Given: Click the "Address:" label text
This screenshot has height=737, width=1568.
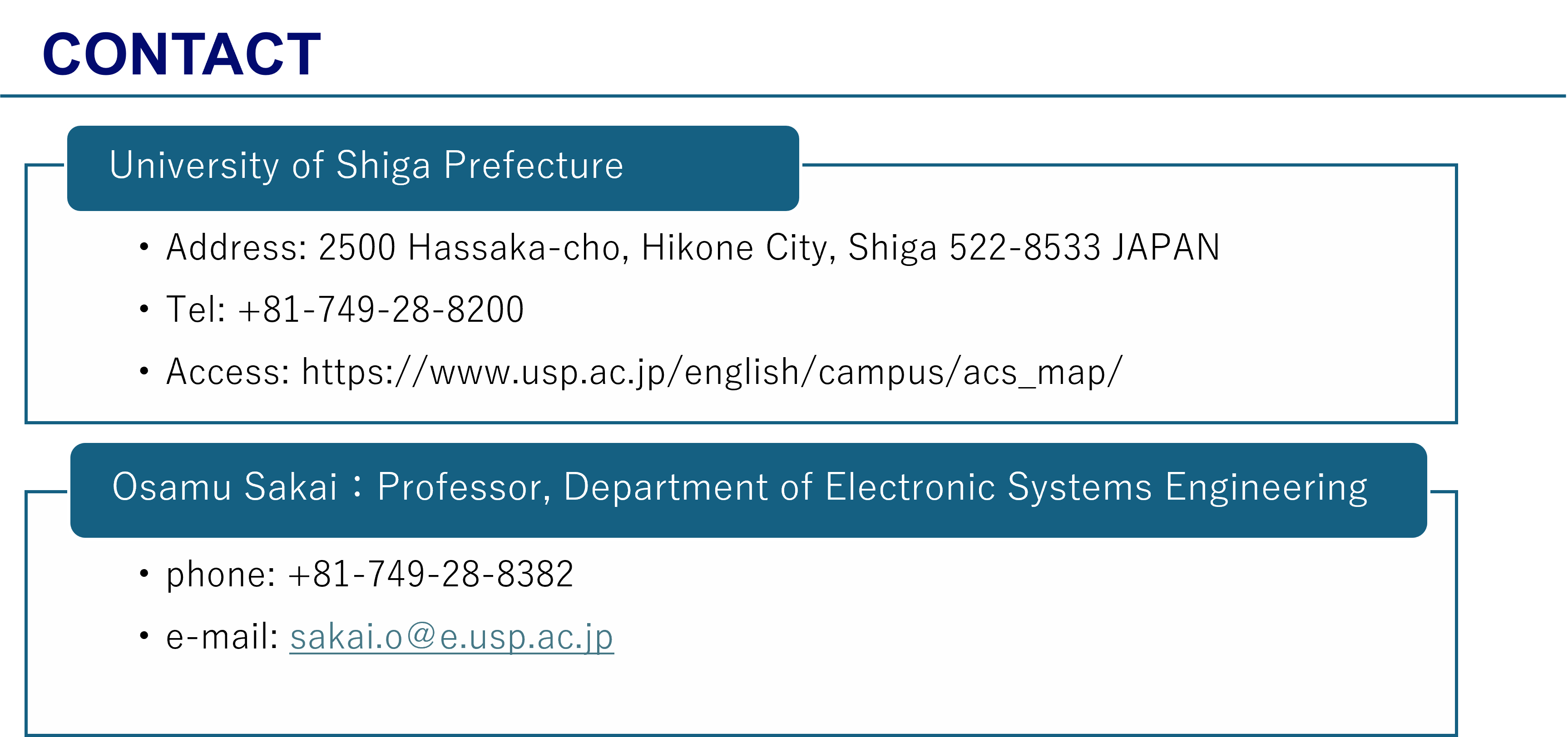Looking at the screenshot, I should pos(236,247).
